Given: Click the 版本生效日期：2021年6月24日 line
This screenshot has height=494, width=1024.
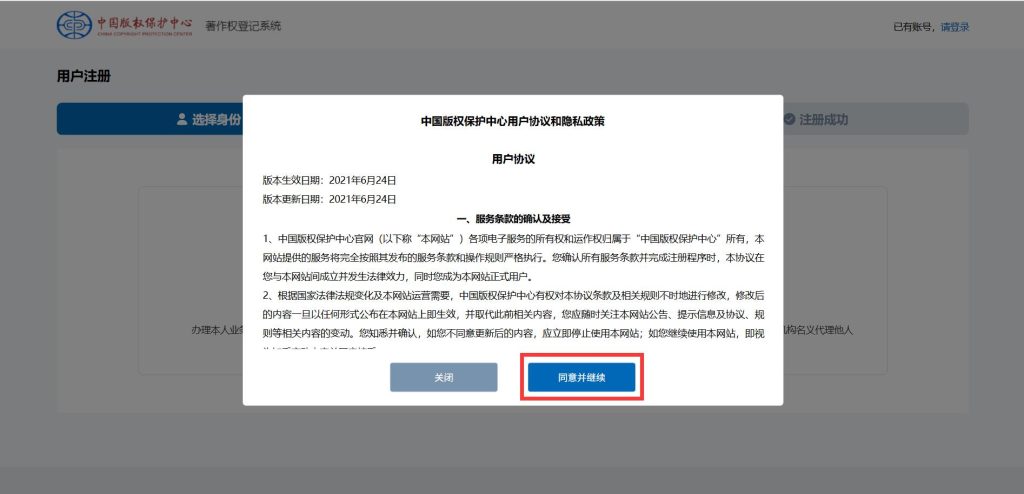Looking at the screenshot, I should click(329, 179).
